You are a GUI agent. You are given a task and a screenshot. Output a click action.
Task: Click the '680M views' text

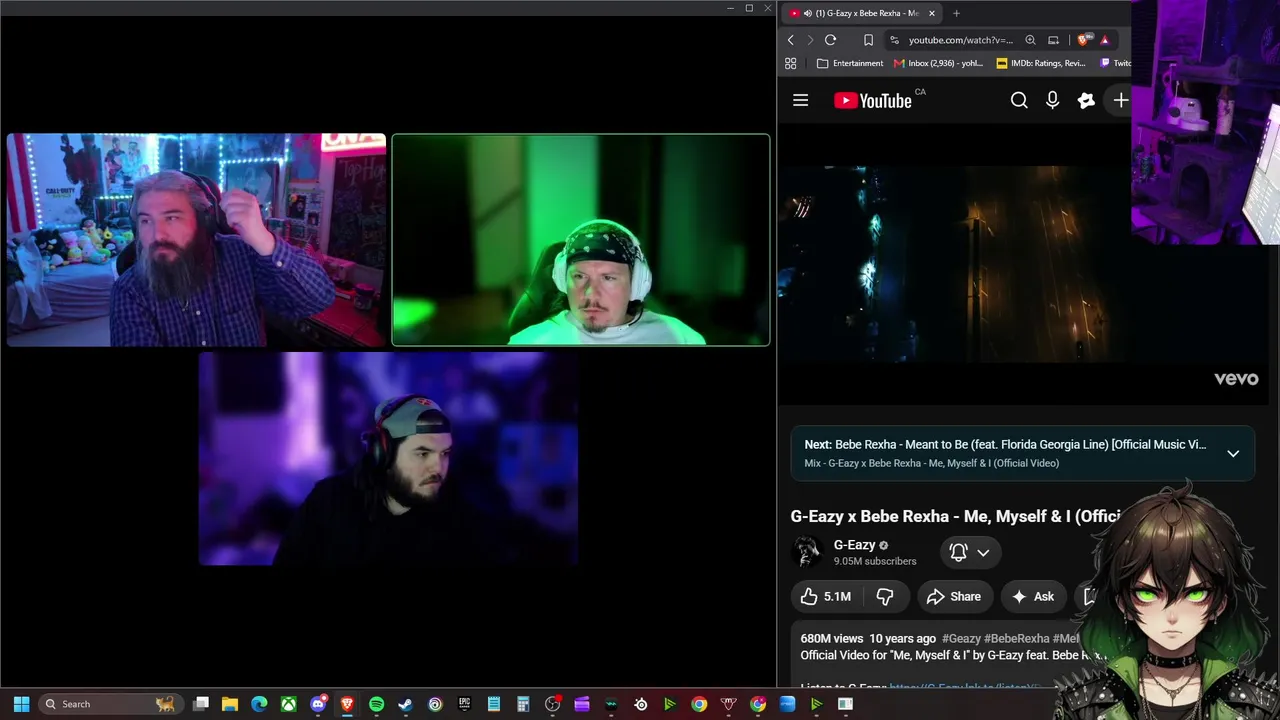(831, 638)
